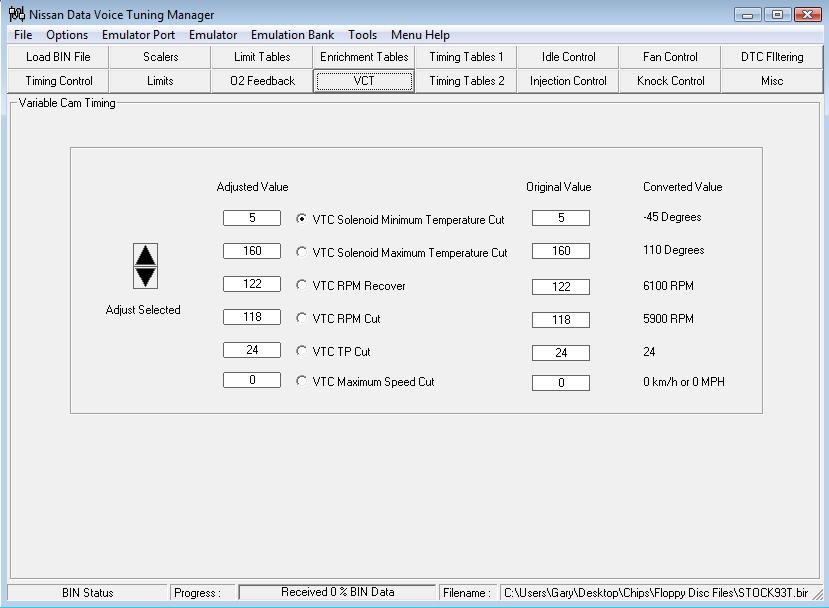Select the VTC RPM Cut radio button
Viewport: 829px width, 608px height.
302,319
